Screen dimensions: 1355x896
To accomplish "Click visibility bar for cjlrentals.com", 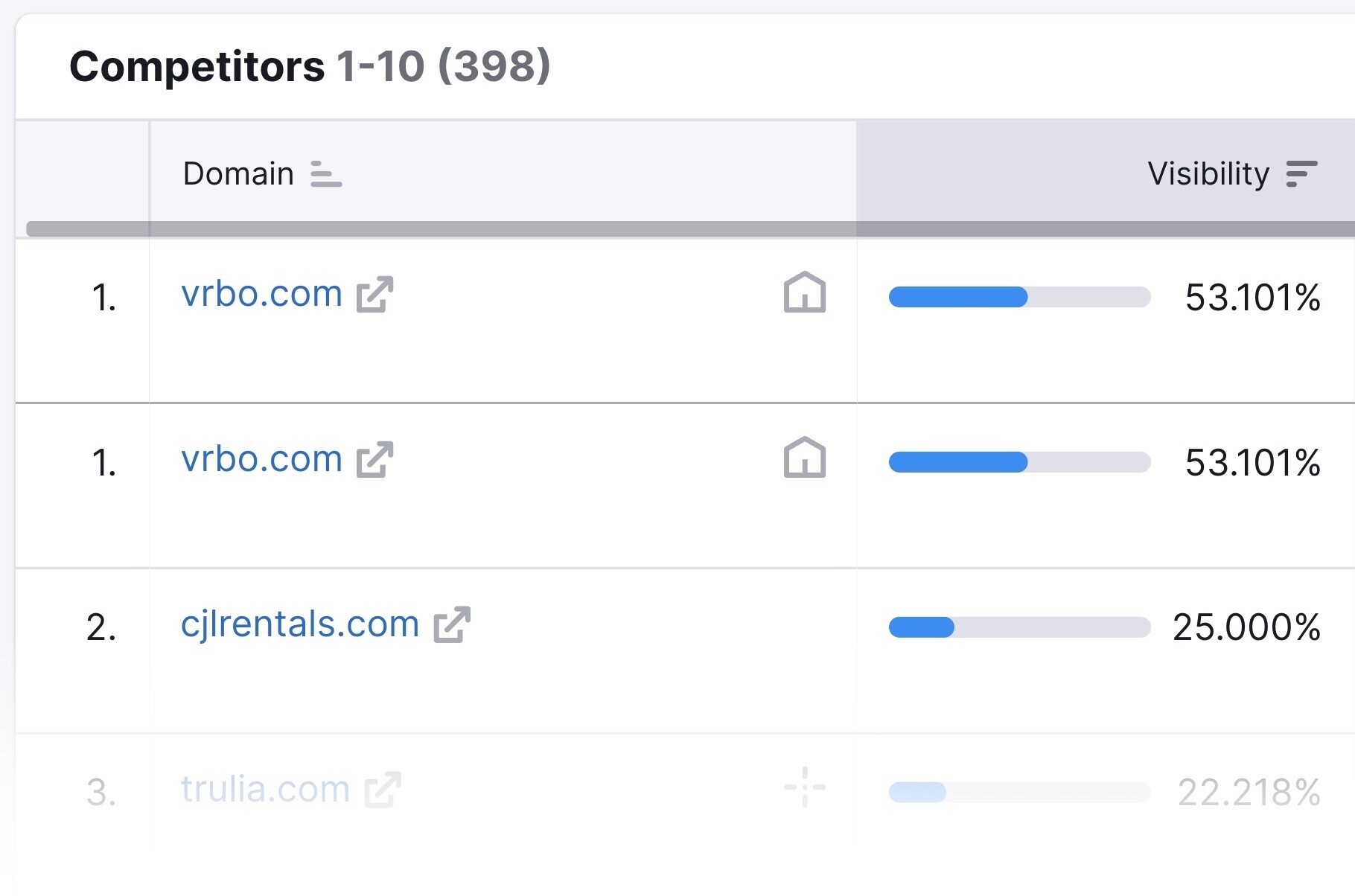I will point(1019,627).
